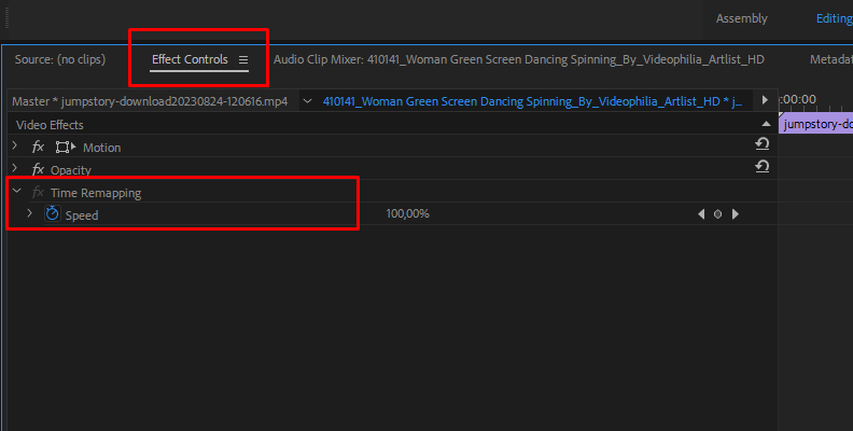Go to next Speed keyframe
Viewport: 853px width, 431px height.
pyautogui.click(x=735, y=214)
